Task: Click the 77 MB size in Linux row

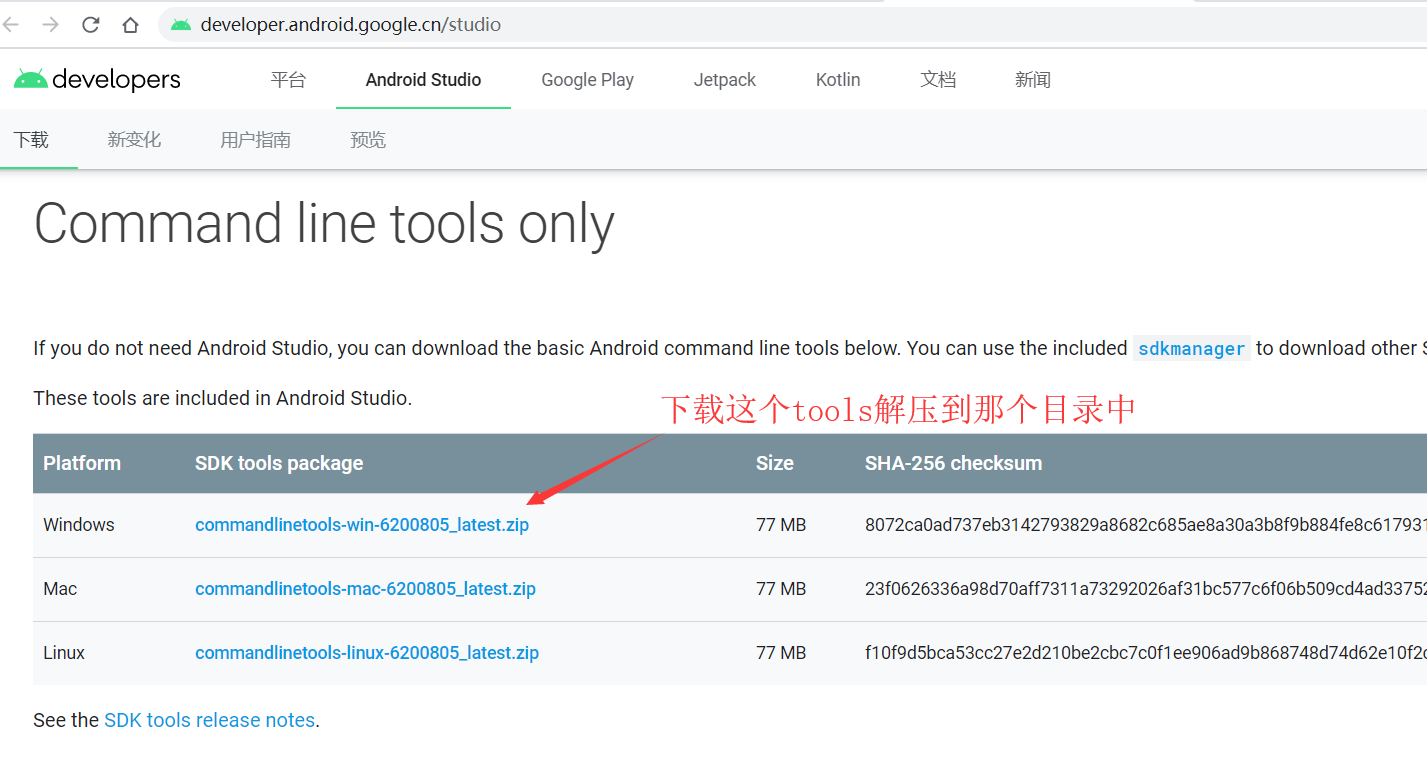Action: tap(781, 653)
